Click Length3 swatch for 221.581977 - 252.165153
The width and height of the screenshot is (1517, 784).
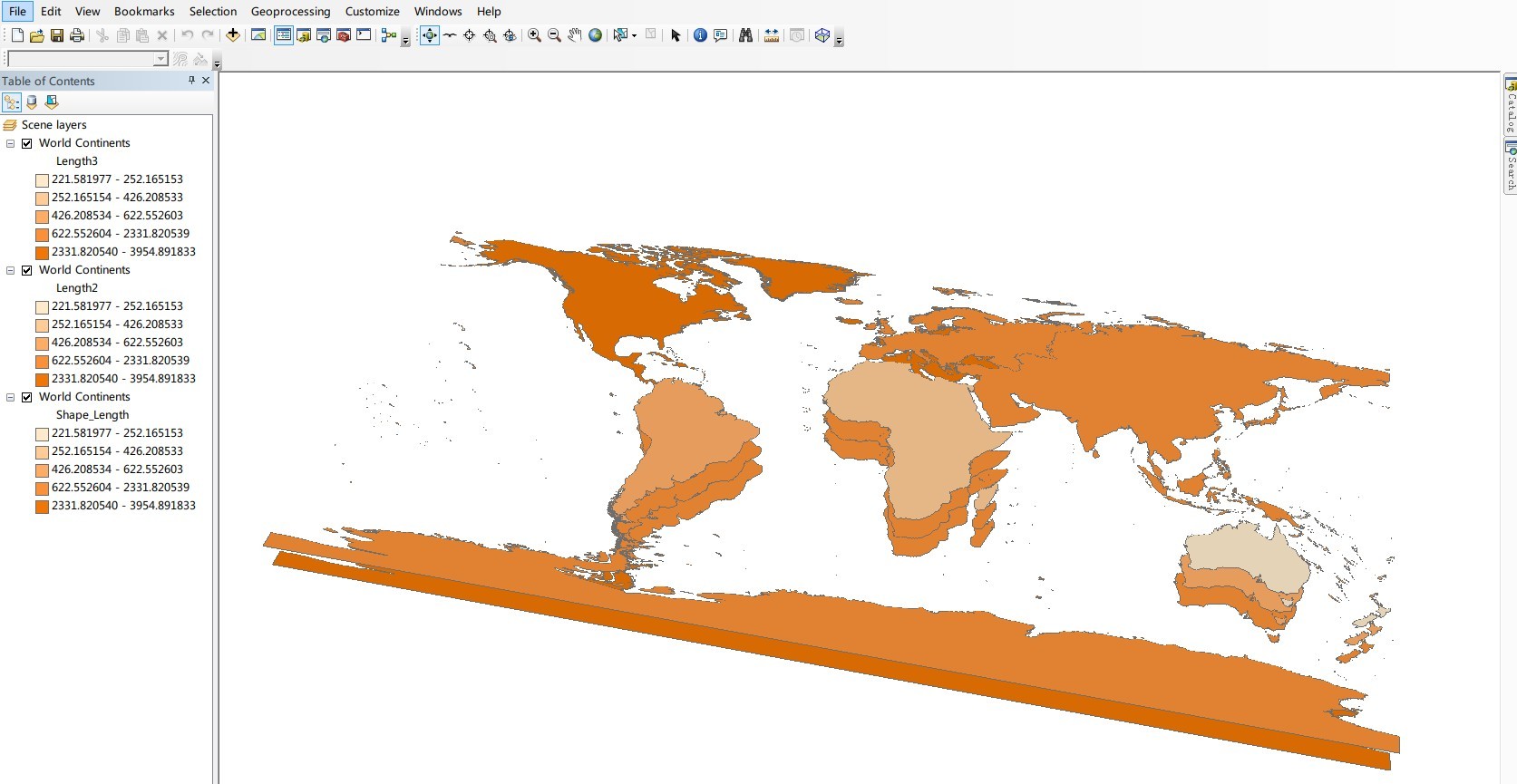pos(42,179)
